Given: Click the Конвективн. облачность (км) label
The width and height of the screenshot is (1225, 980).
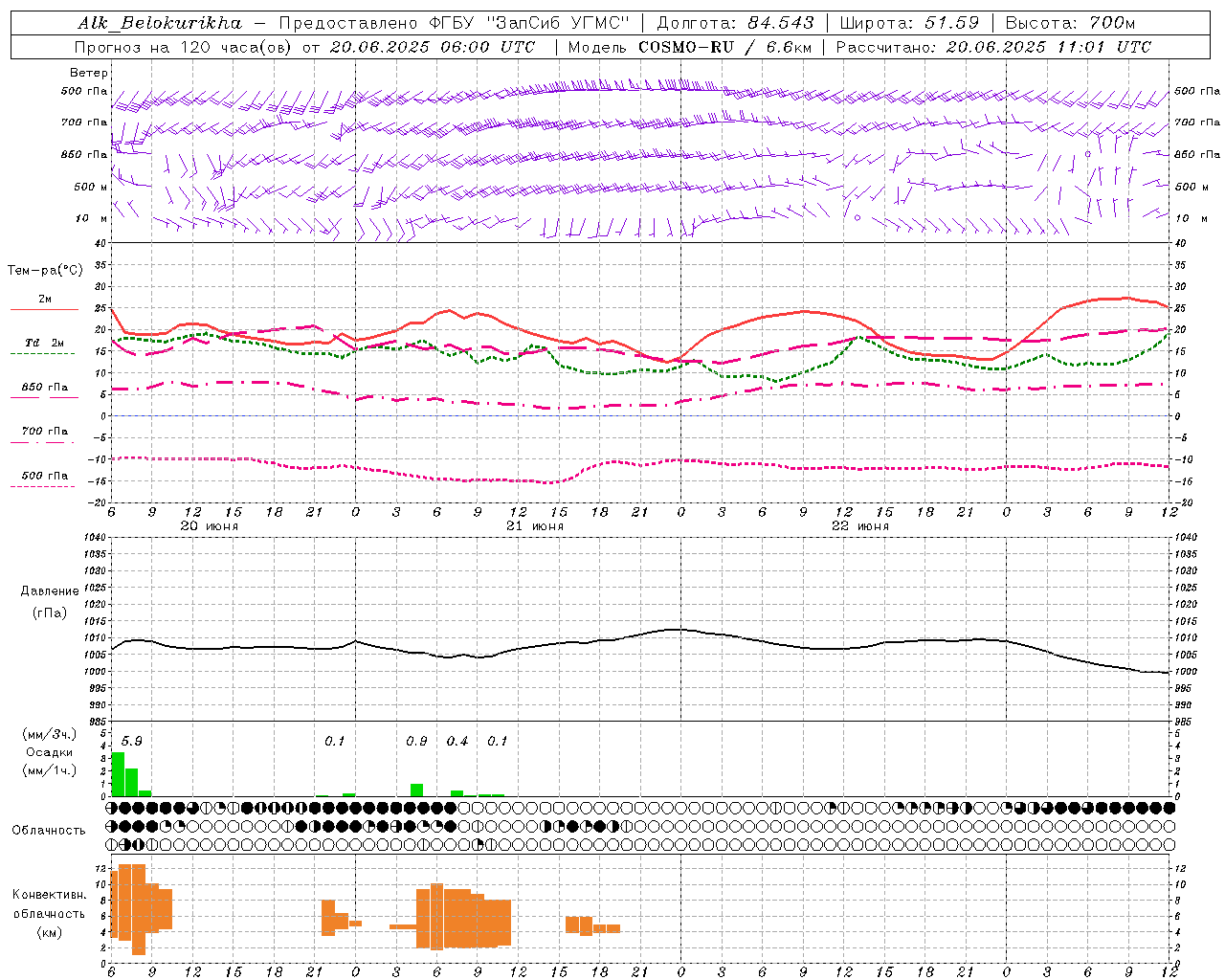Looking at the screenshot, I should coord(49,913).
